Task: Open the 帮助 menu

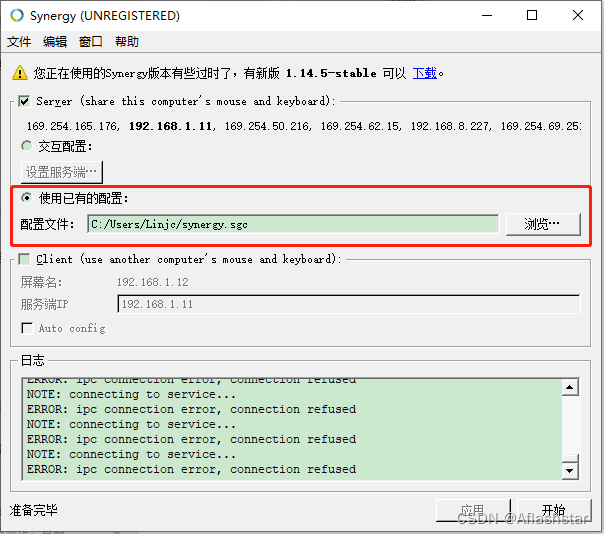Action: click(x=127, y=42)
